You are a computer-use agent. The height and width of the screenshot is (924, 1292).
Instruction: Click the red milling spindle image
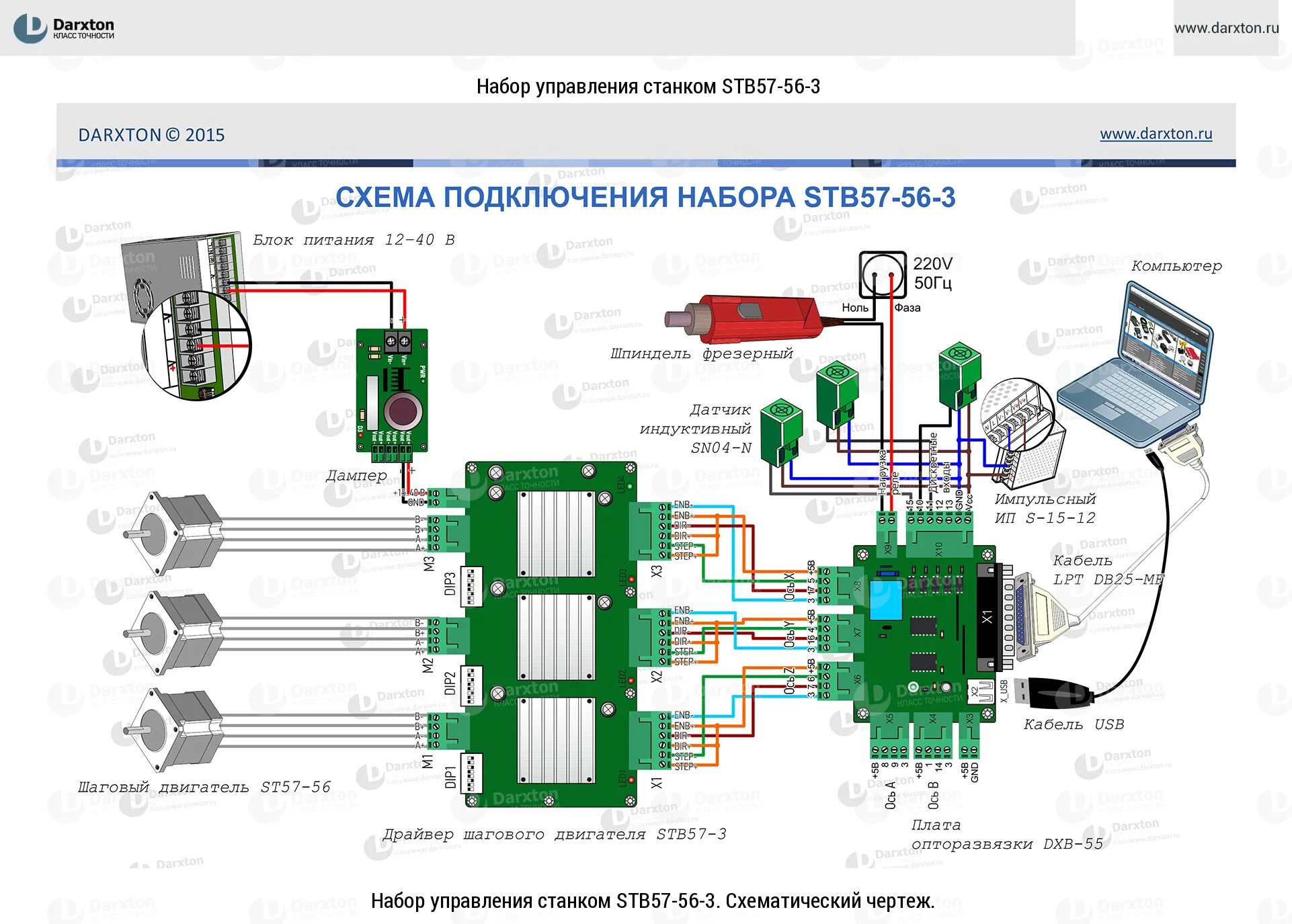tap(743, 319)
